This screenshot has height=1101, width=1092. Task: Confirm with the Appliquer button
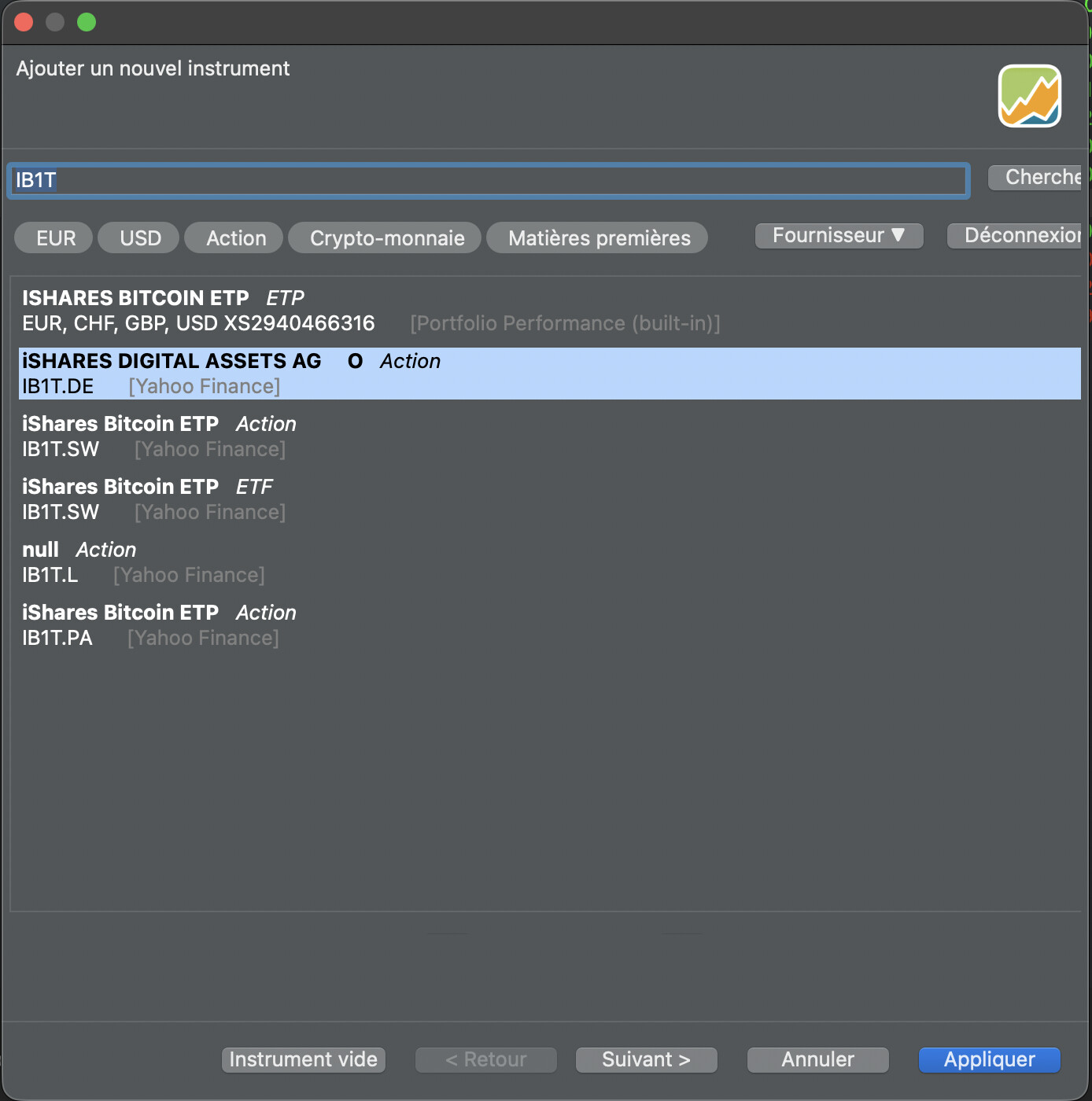point(989,1060)
